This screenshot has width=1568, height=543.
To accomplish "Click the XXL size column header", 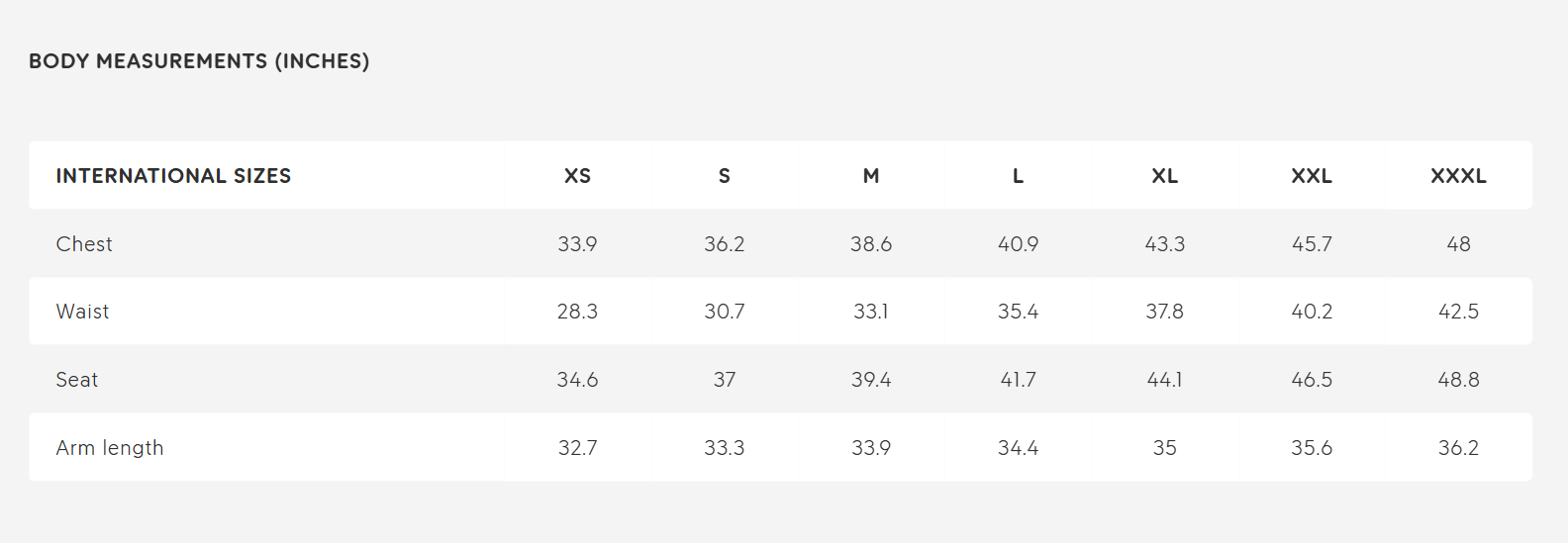I will (1312, 176).
